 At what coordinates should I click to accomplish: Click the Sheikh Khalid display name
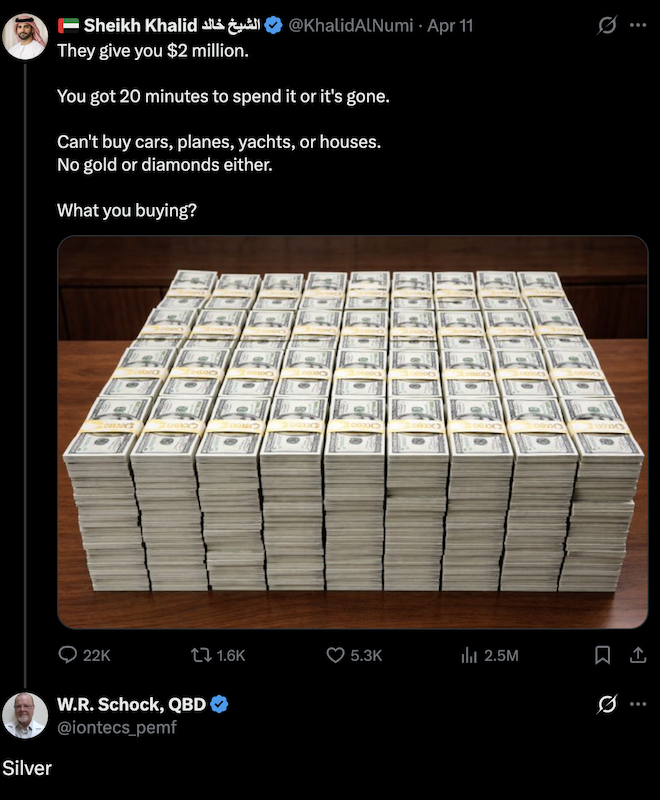click(x=140, y=26)
